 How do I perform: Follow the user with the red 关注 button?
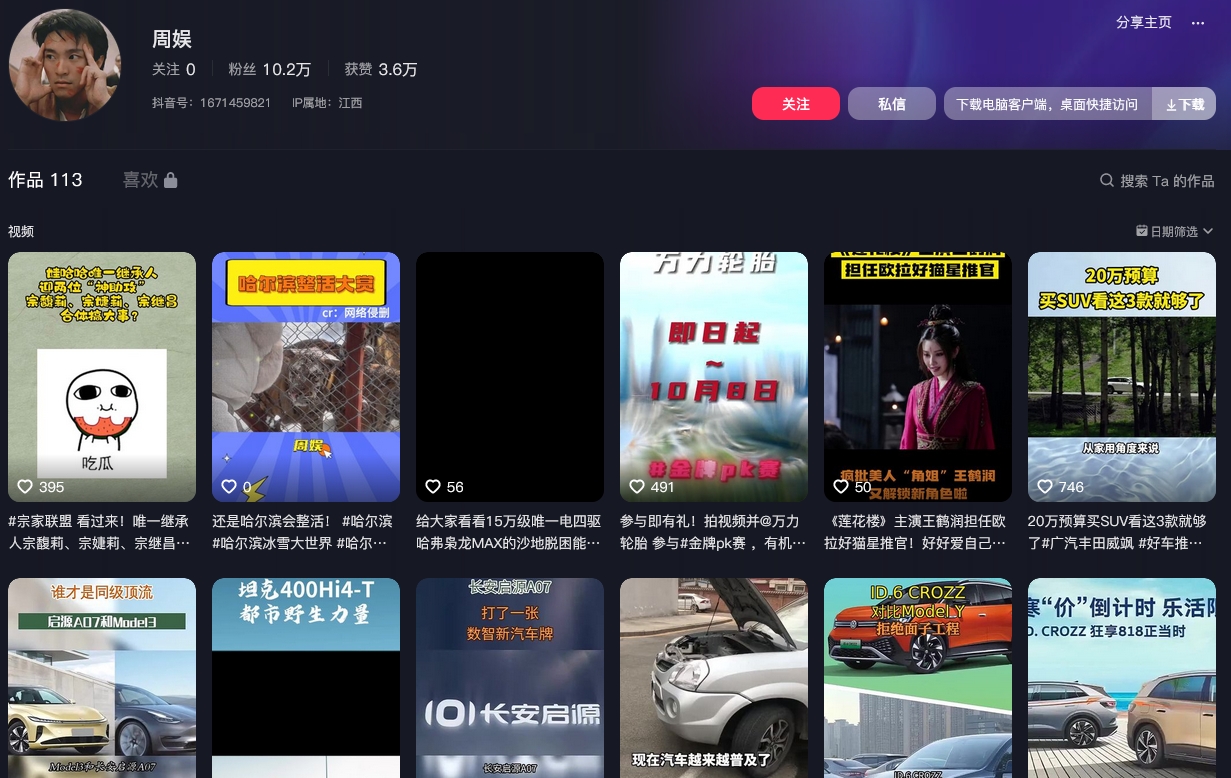click(796, 104)
